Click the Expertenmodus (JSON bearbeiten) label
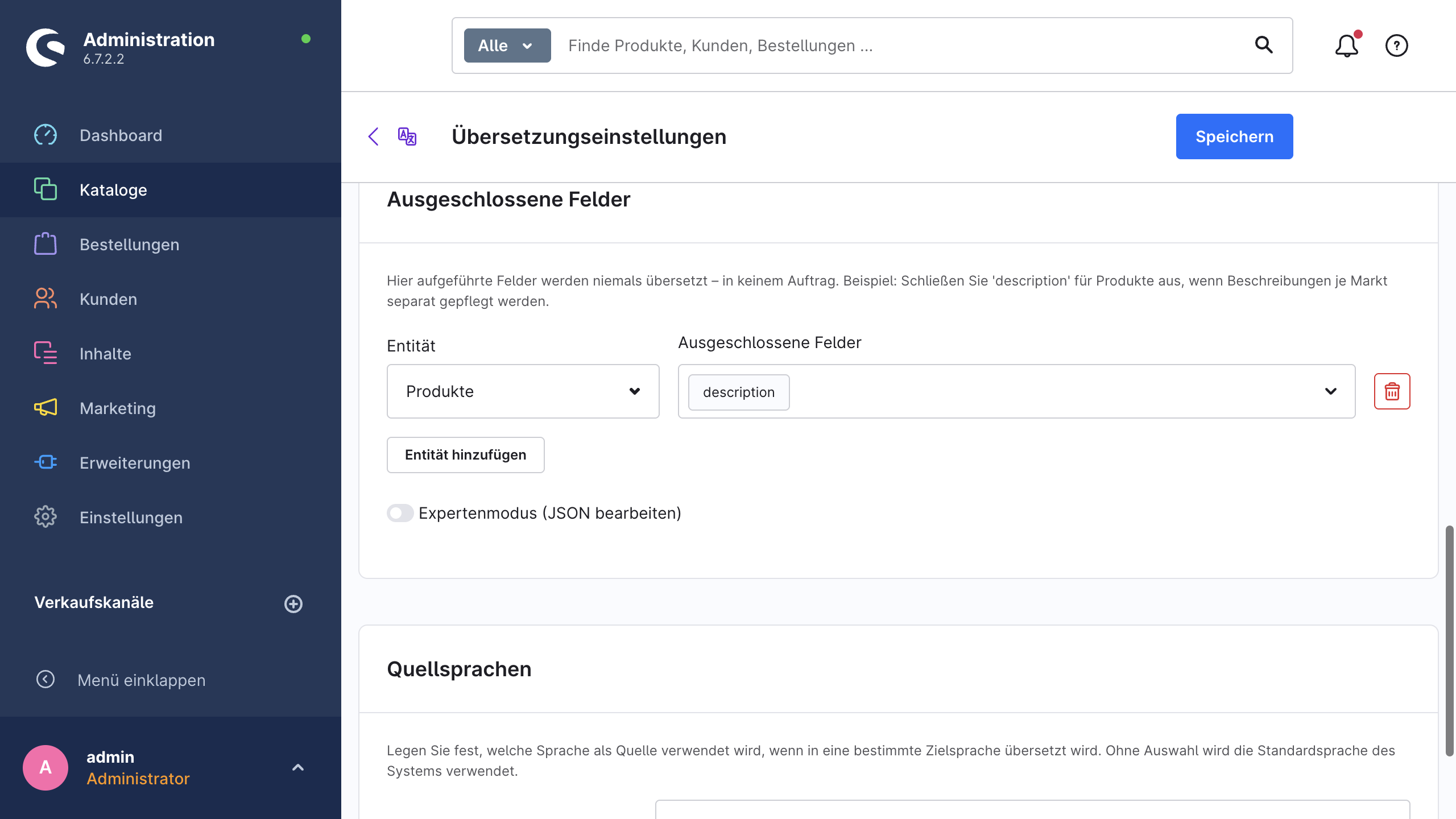This screenshot has width=1456, height=819. [550, 513]
